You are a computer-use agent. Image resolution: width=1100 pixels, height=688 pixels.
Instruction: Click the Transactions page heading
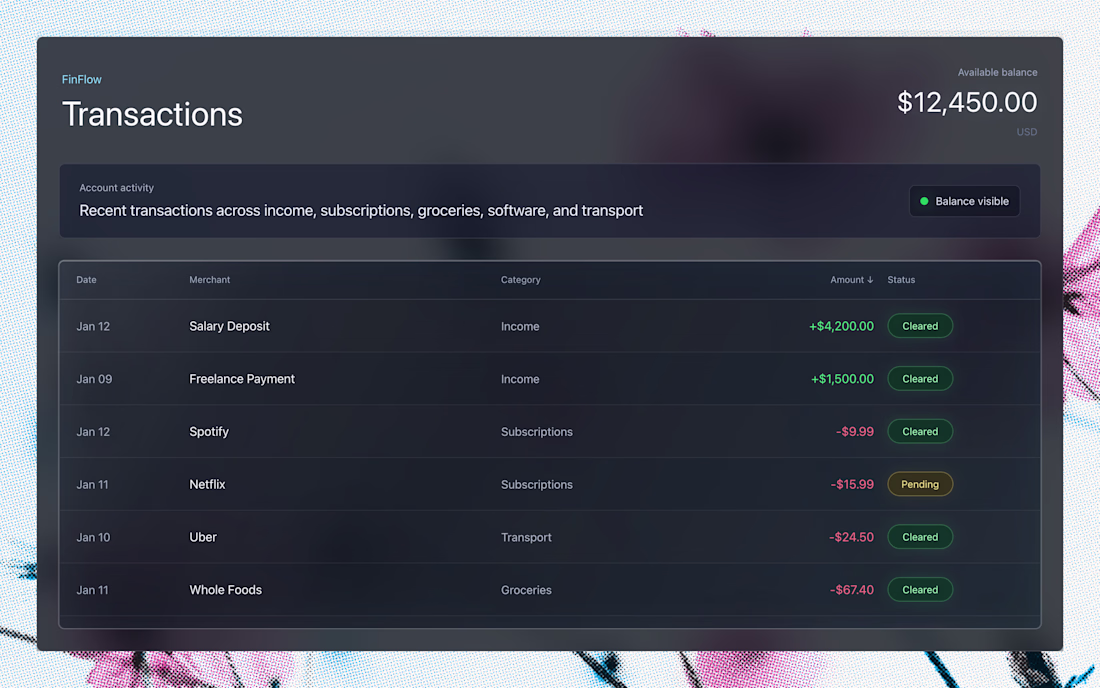[152, 114]
